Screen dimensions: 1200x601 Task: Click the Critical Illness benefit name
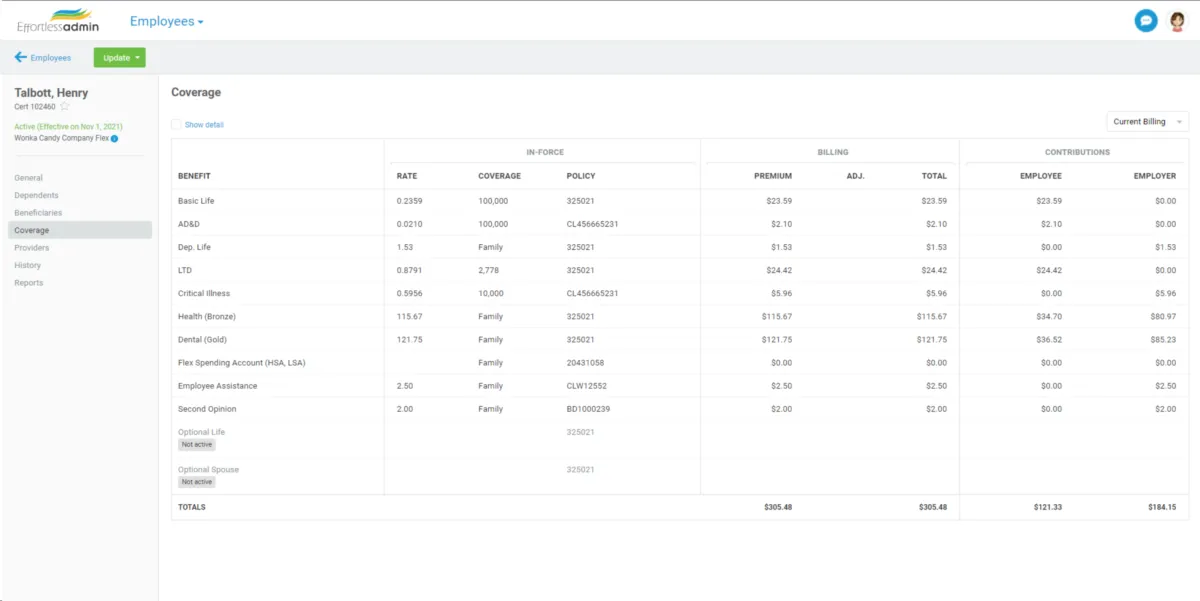[204, 293]
